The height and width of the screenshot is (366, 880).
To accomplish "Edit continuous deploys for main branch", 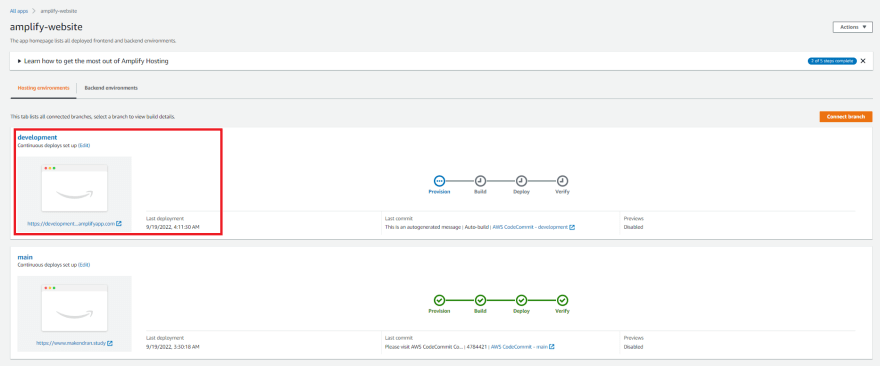I will (x=84, y=265).
